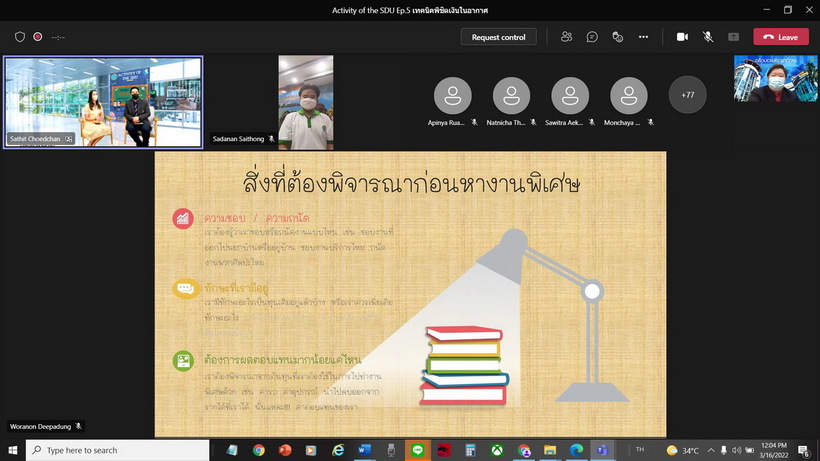Image resolution: width=820 pixels, height=461 pixels.
Task: Click Apinya participant avatar
Action: coord(453,95)
